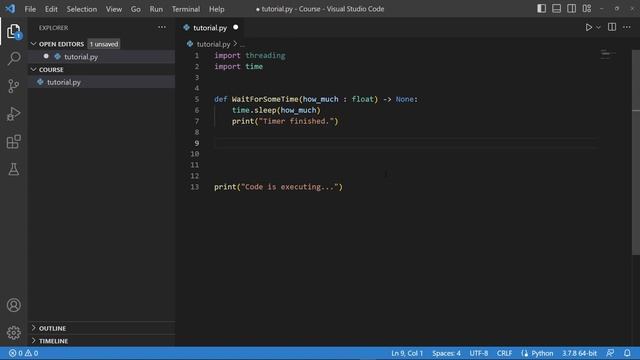Click line number 5 in gutter
This screenshot has width=640, height=360.
click(x=197, y=99)
